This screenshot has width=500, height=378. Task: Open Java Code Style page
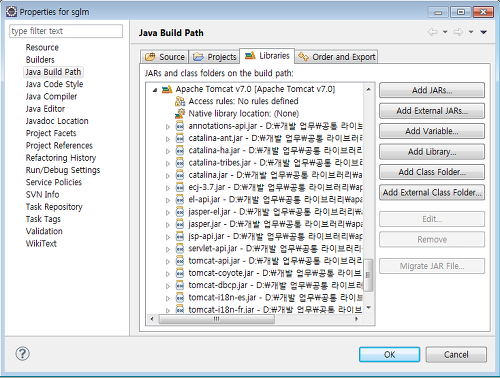coord(54,84)
